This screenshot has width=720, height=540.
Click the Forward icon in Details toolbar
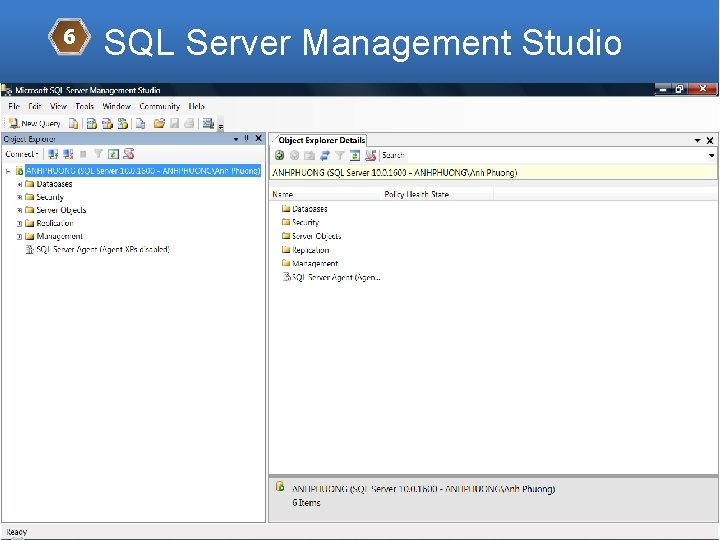pos(294,155)
